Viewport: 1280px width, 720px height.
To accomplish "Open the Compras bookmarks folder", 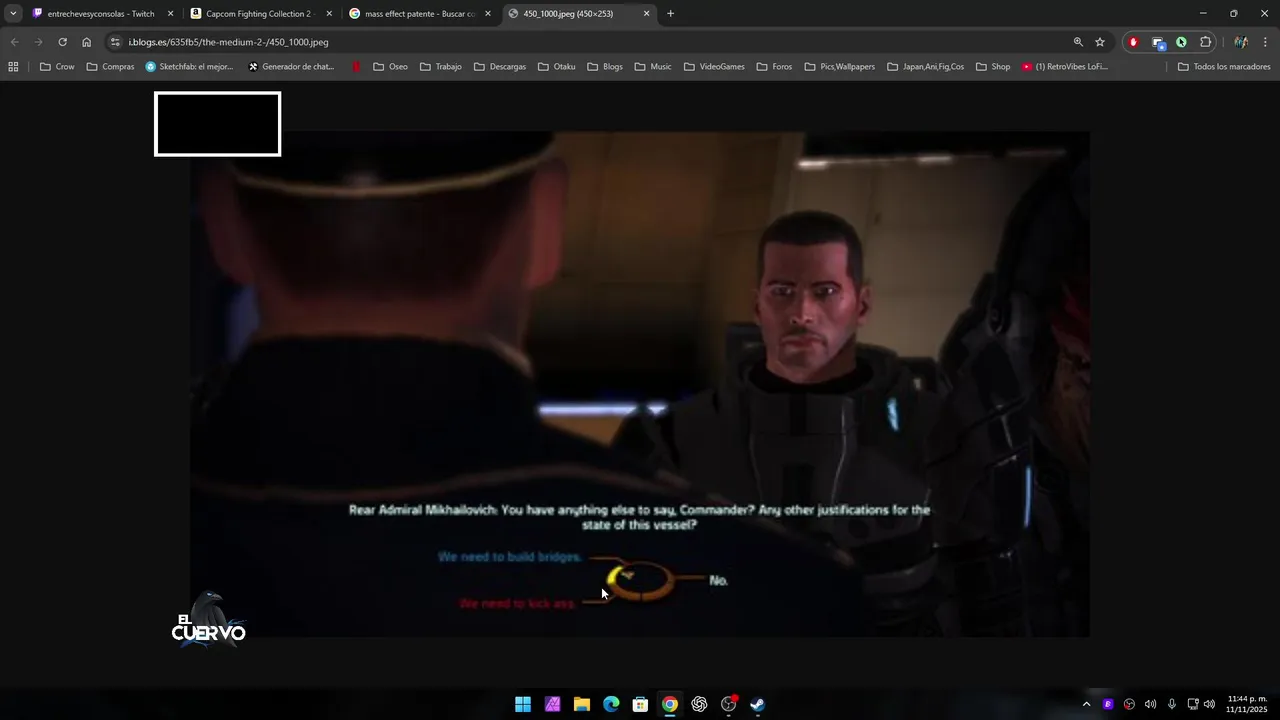I will 110,67.
